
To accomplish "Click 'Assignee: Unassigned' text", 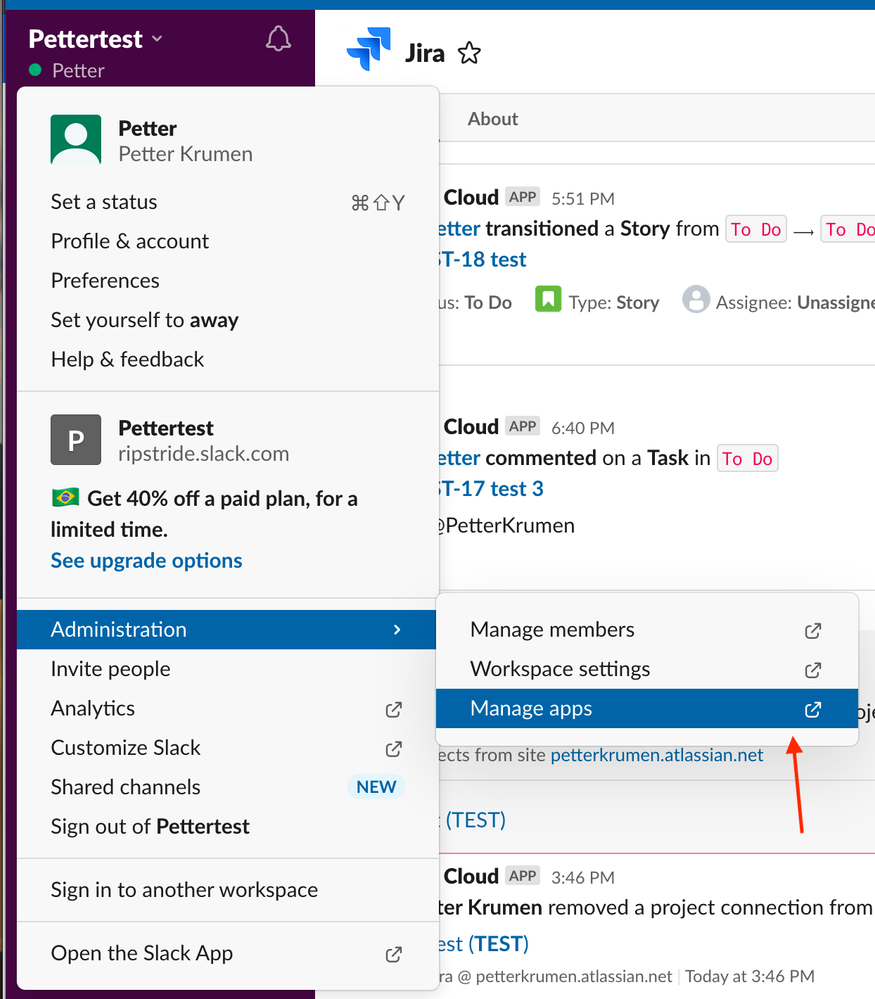I will point(795,303).
